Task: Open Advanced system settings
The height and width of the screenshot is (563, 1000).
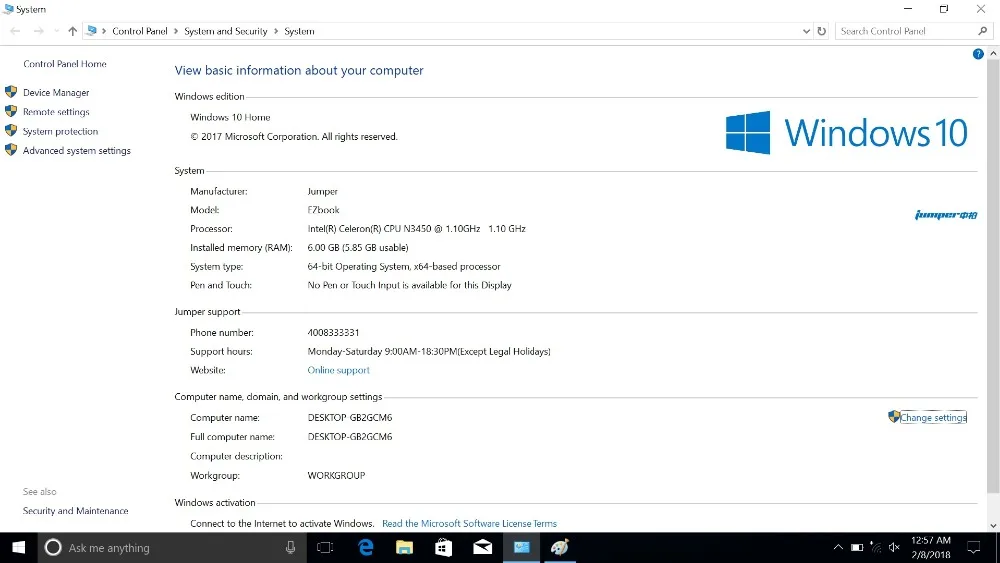Action: point(77,150)
